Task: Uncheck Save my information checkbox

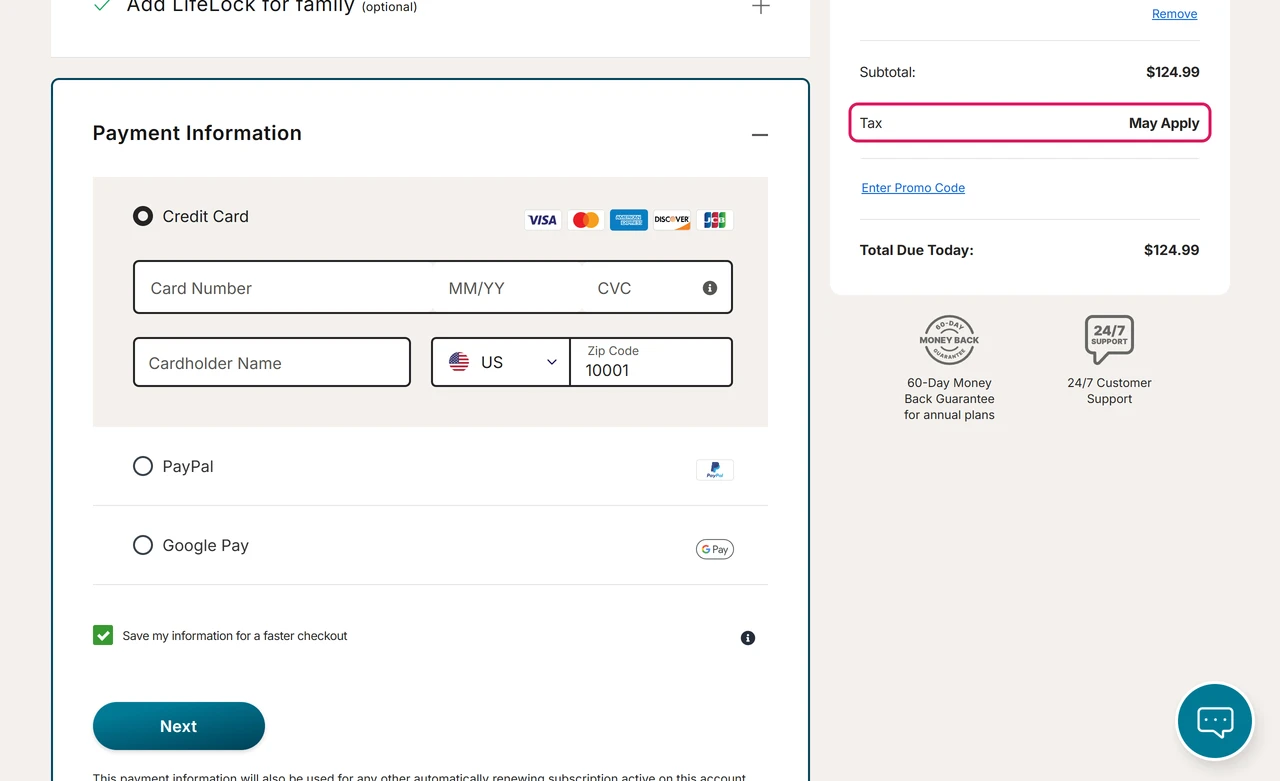Action: [103, 635]
